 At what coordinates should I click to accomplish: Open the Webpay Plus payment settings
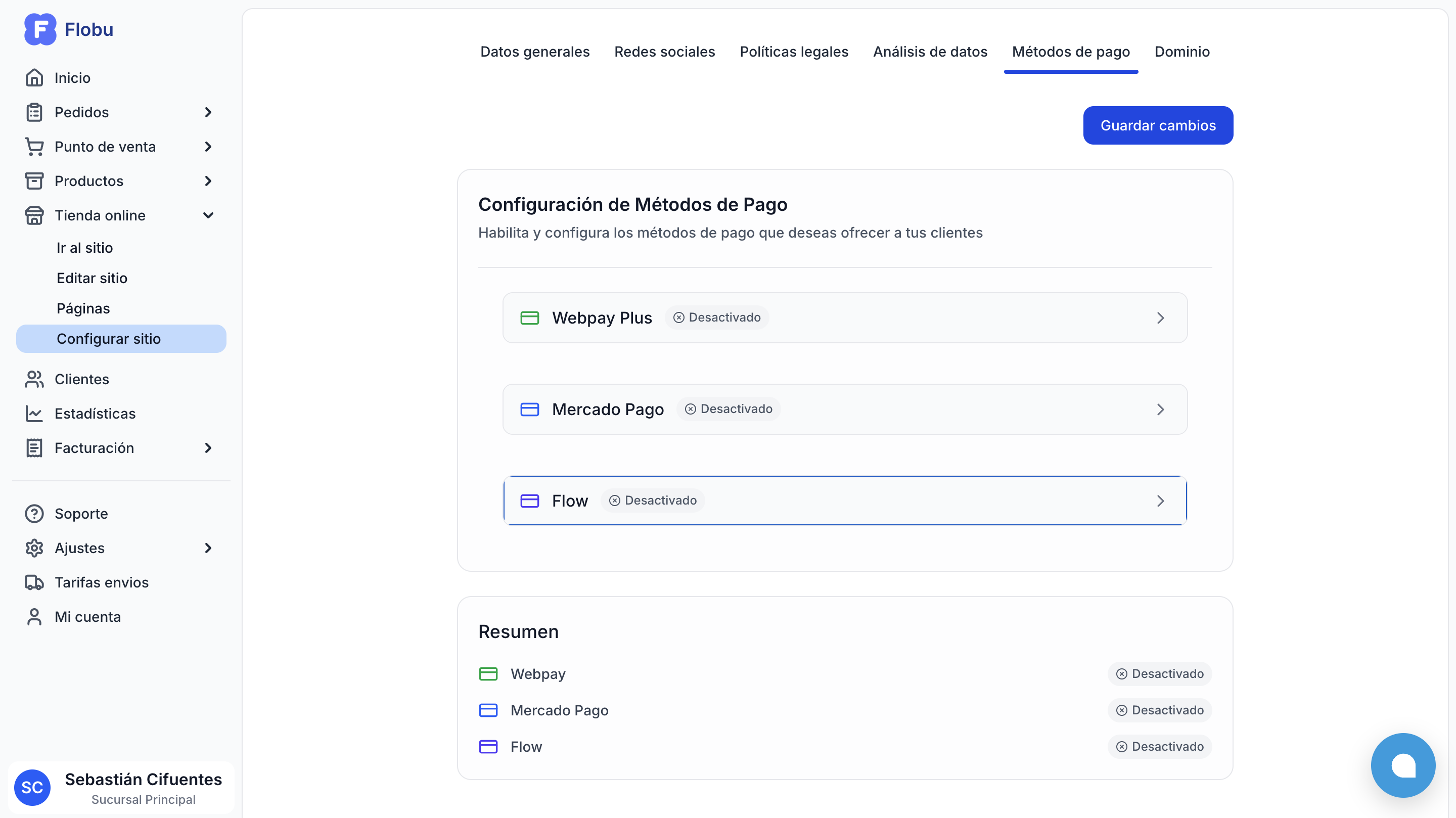tap(844, 317)
